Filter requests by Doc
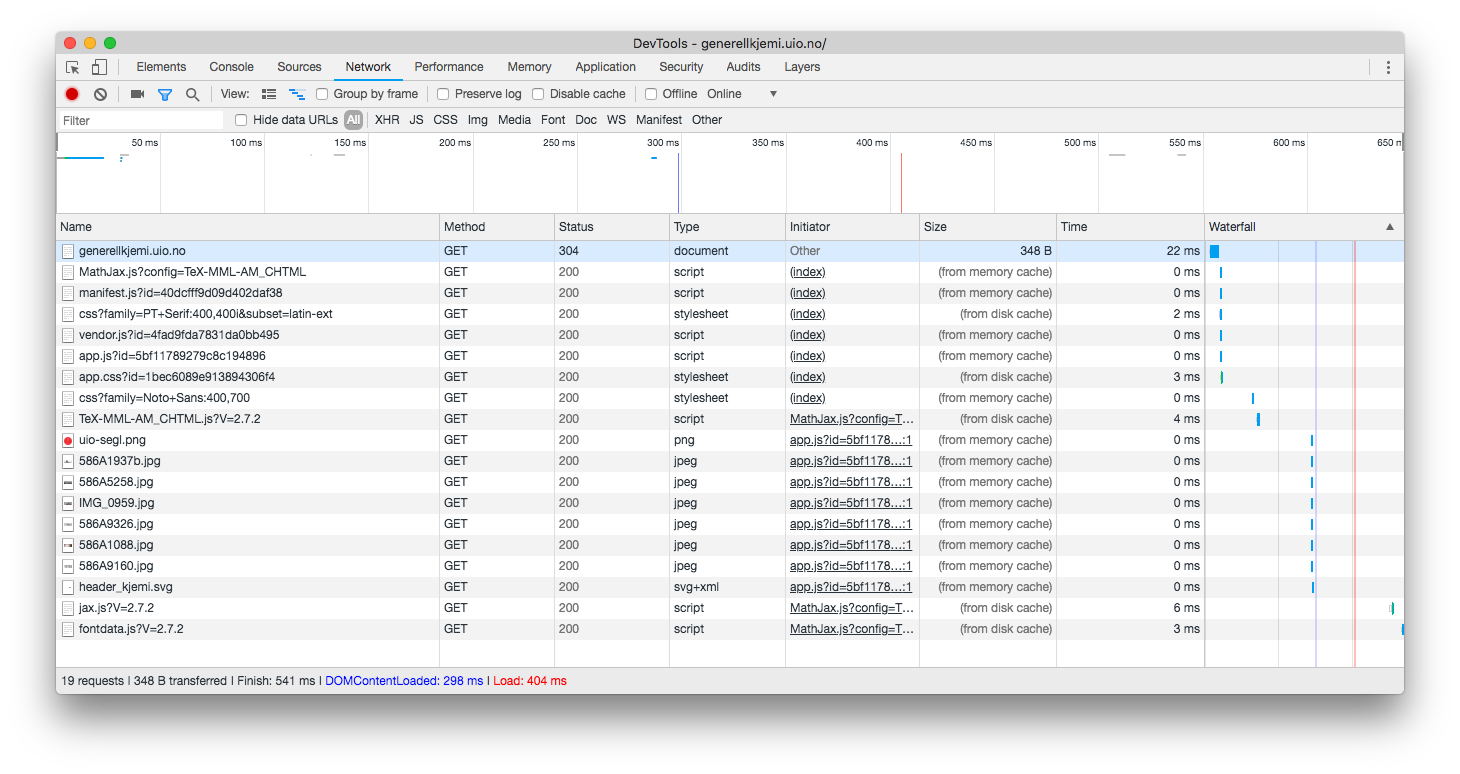The image size is (1460, 774). 586,120
